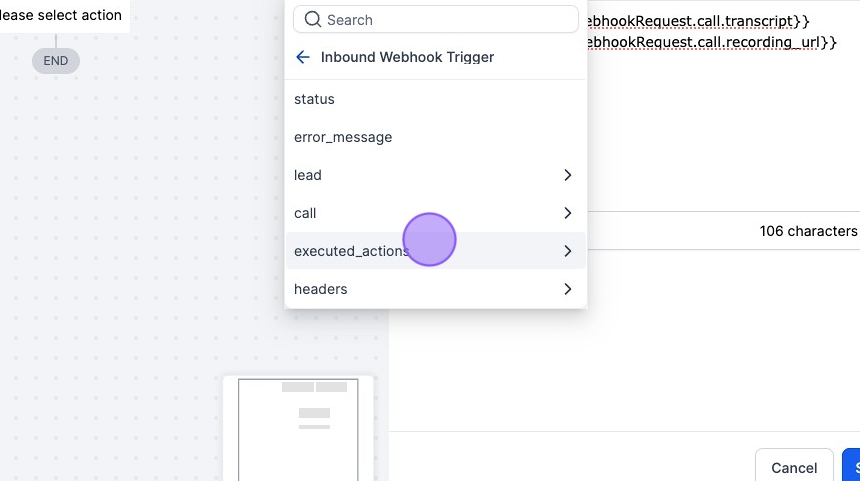Open the executed_actions chevron arrow
860x481 pixels.
click(567, 251)
